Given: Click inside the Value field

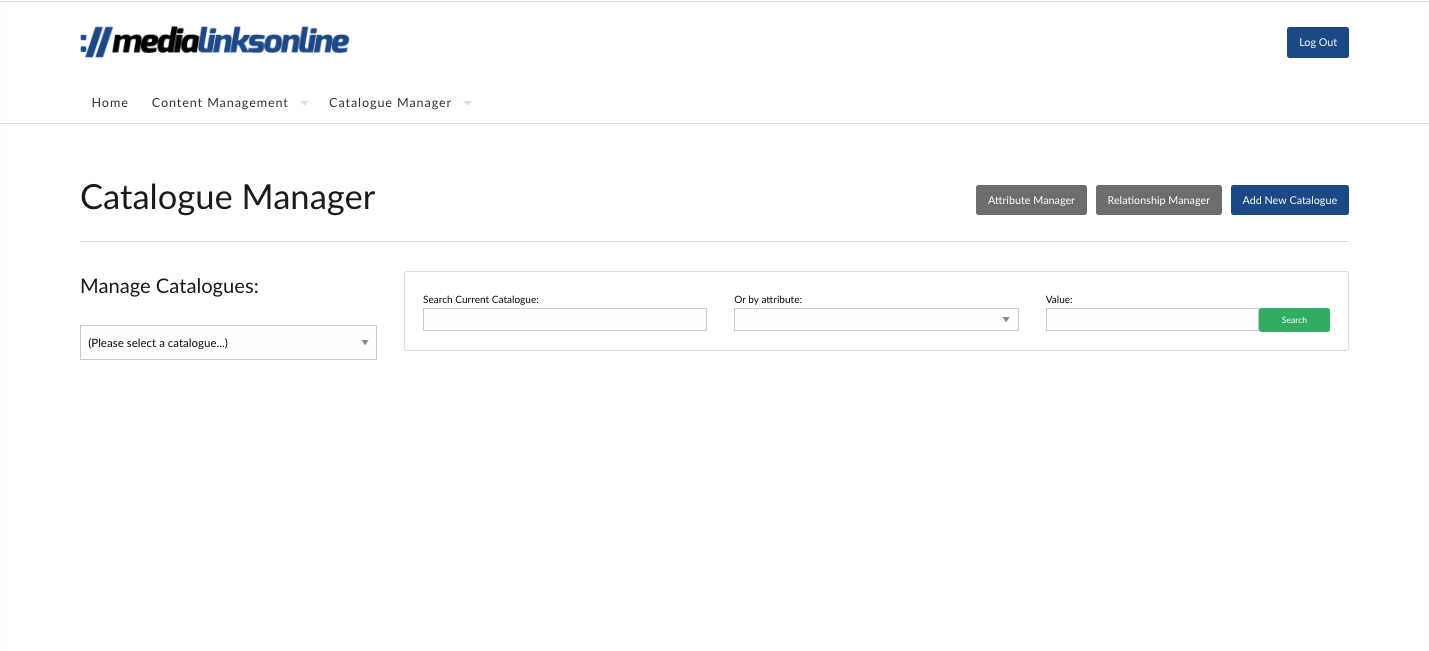Looking at the screenshot, I should (x=1151, y=319).
